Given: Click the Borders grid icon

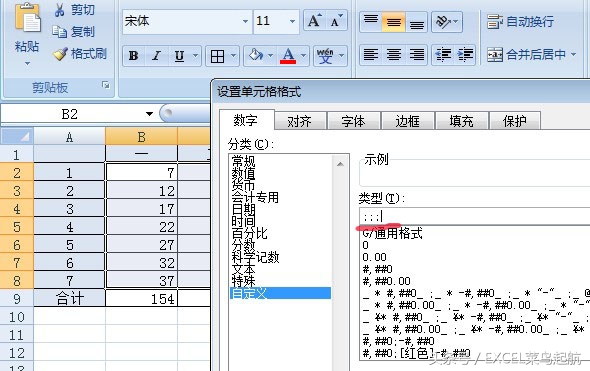Looking at the screenshot, I should (x=217, y=56).
